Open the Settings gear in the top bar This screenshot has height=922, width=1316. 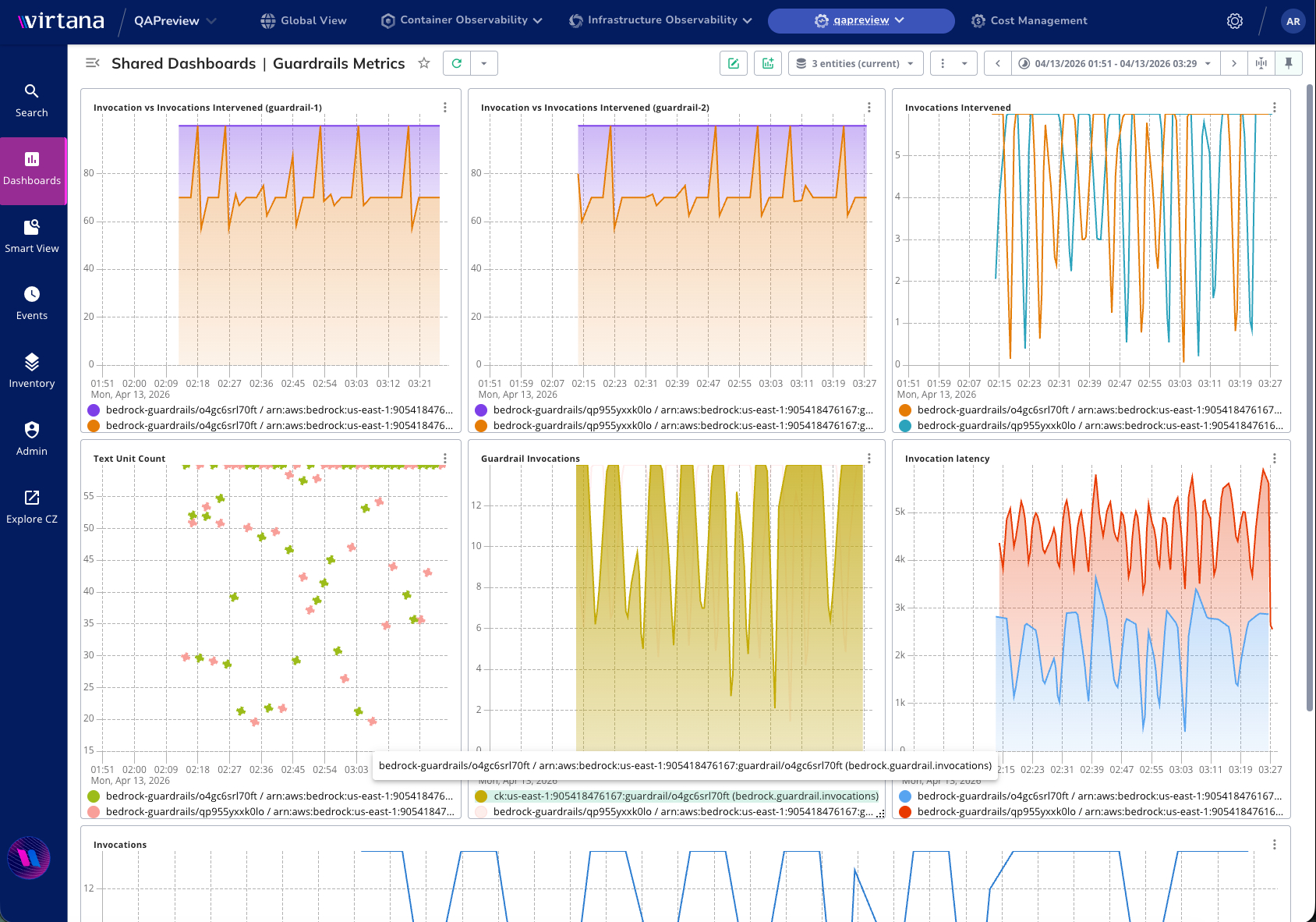(1235, 21)
